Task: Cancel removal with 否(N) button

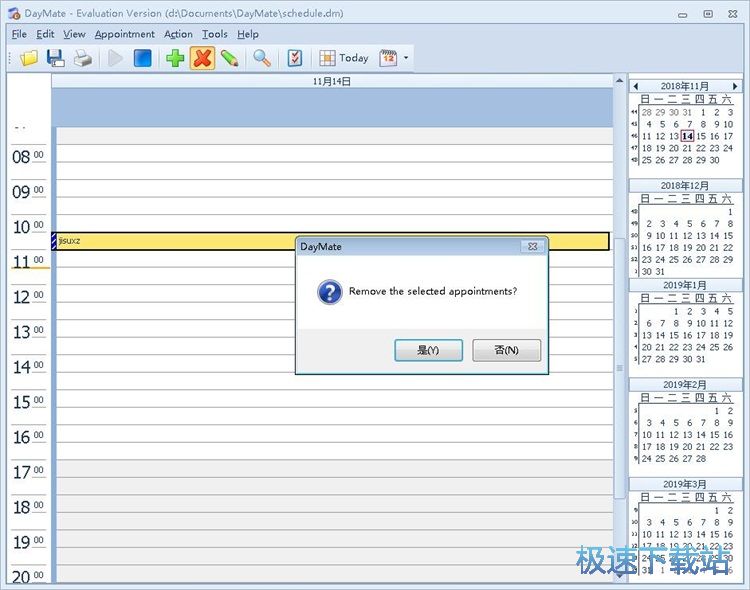Action: click(507, 350)
